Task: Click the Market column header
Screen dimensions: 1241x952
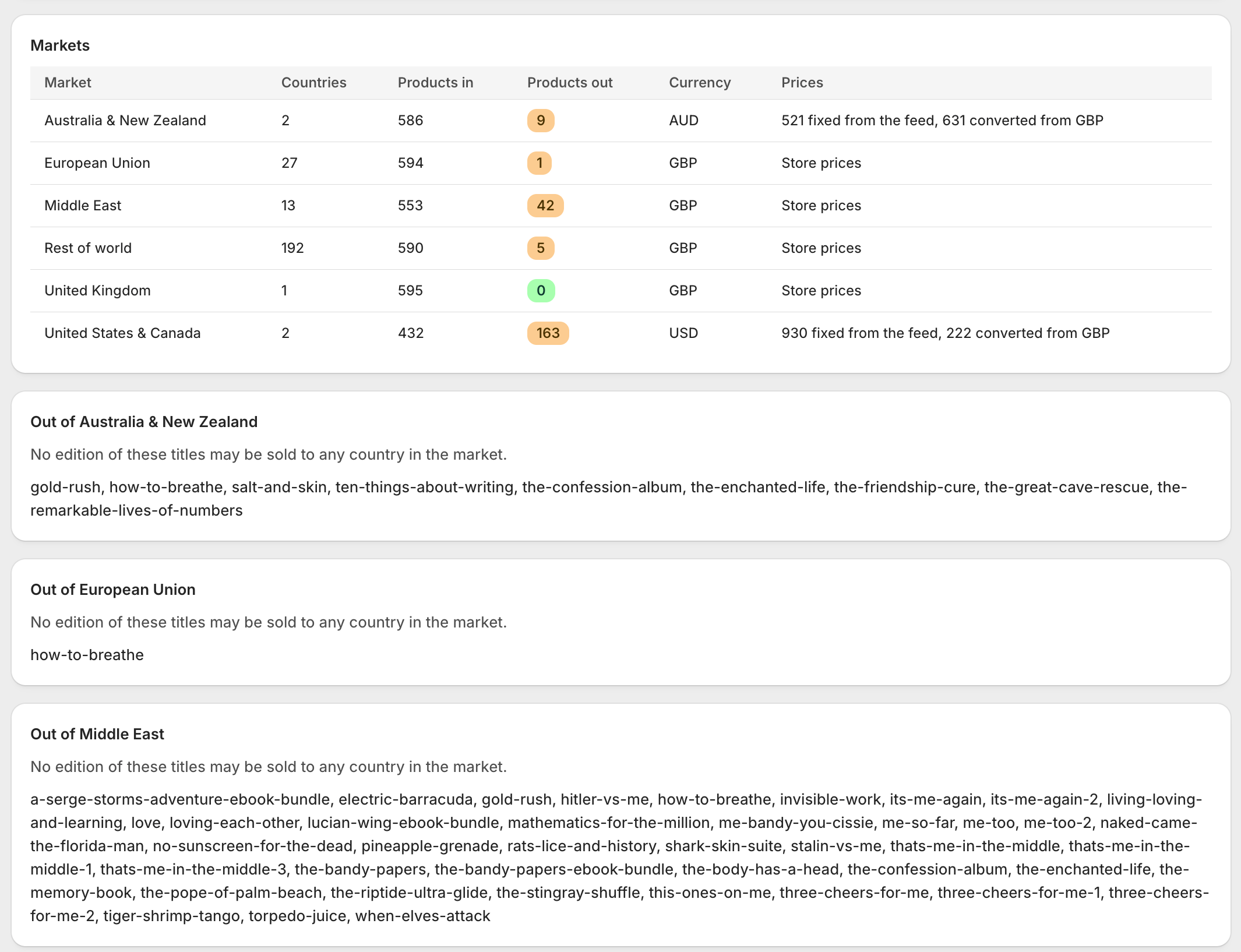Action: click(x=68, y=83)
